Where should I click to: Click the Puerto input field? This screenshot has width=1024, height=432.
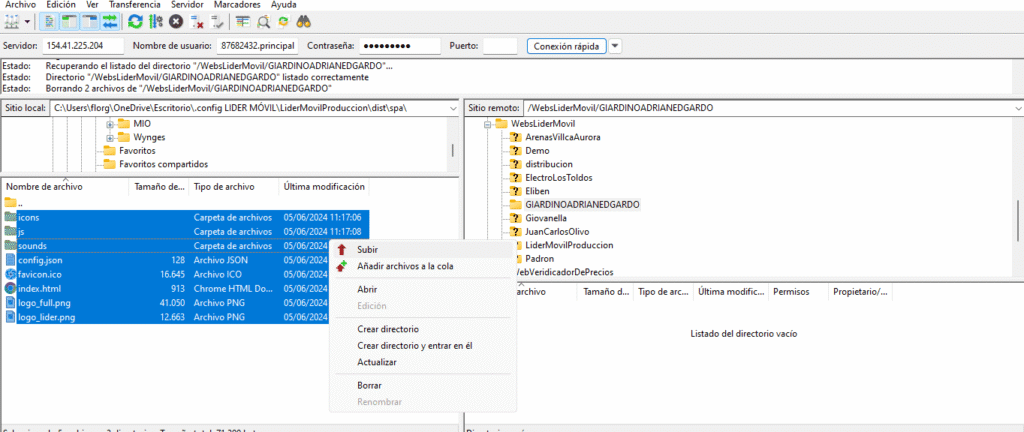pyautogui.click(x=500, y=46)
